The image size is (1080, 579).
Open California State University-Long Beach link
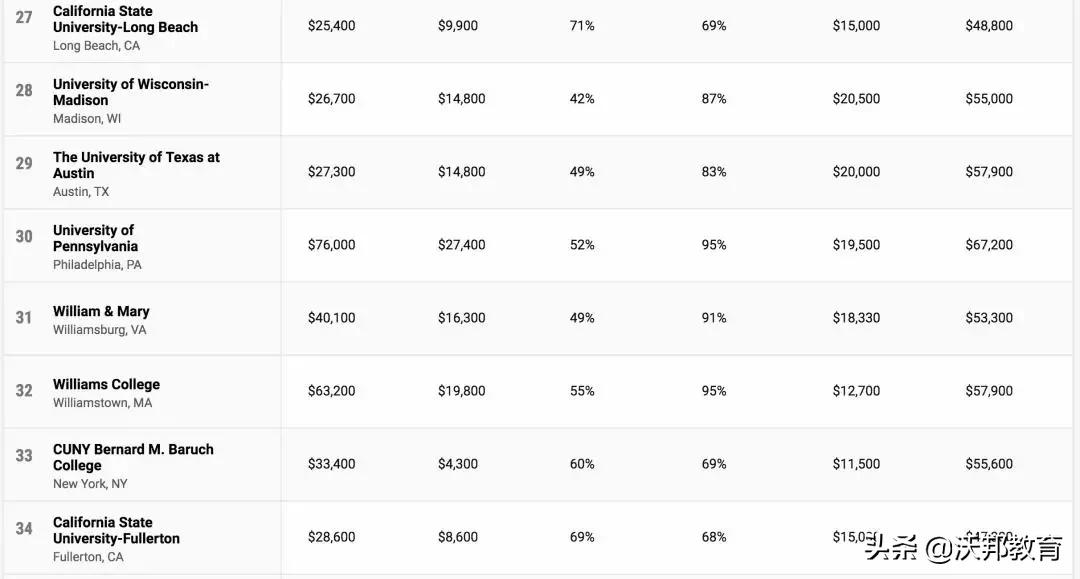click(125, 19)
